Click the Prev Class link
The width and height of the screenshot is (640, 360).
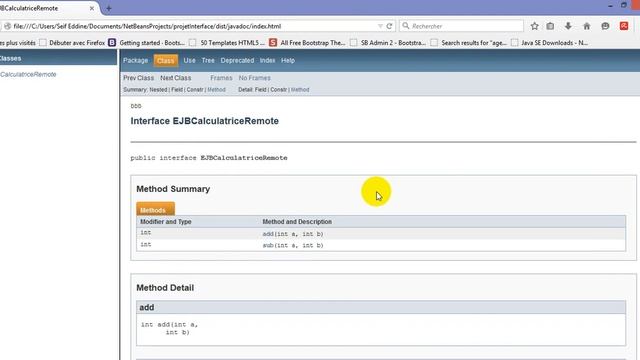(138, 78)
